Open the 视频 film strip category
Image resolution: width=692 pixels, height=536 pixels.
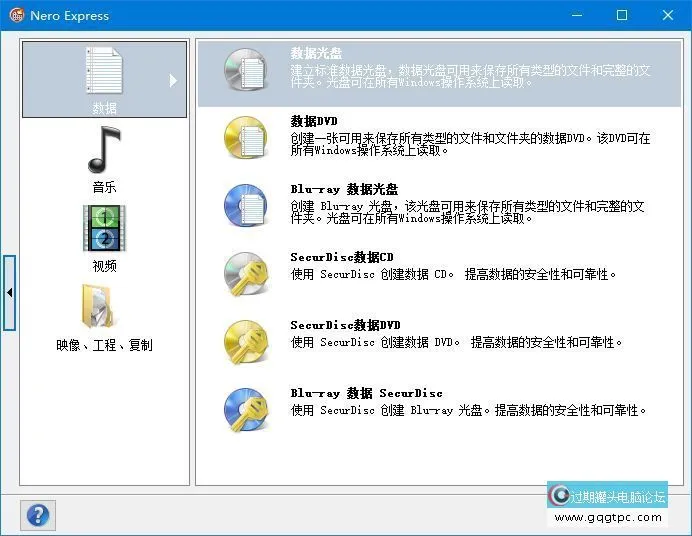pyautogui.click(x=104, y=228)
